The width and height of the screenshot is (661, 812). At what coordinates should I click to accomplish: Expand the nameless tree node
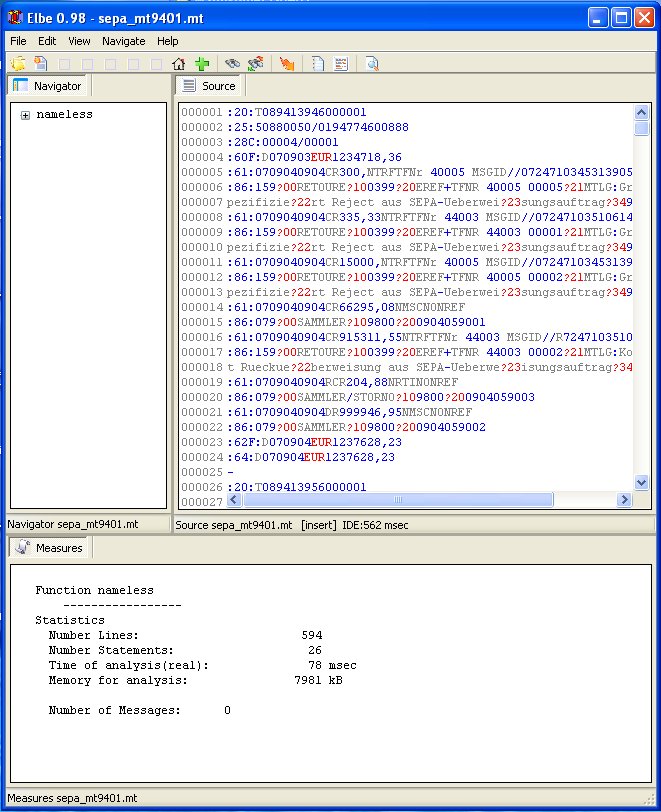[x=25, y=115]
